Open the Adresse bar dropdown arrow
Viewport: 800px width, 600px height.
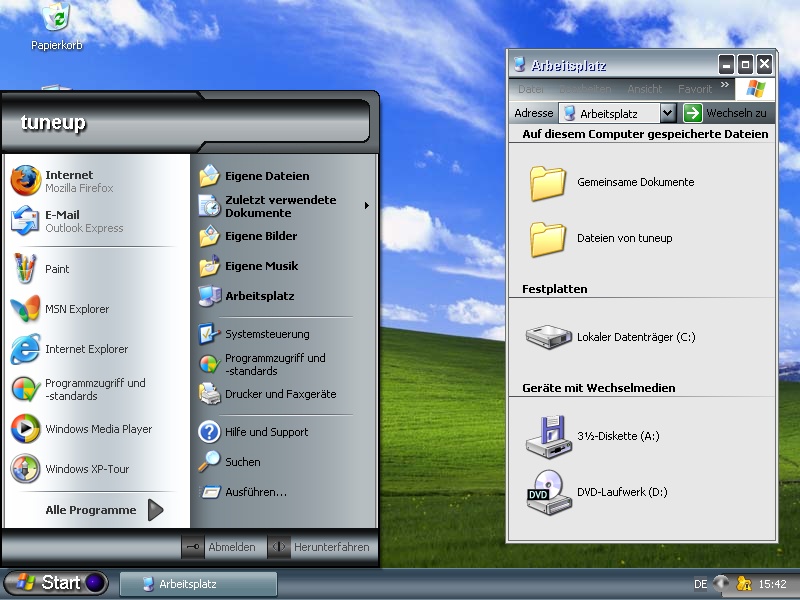coord(668,113)
